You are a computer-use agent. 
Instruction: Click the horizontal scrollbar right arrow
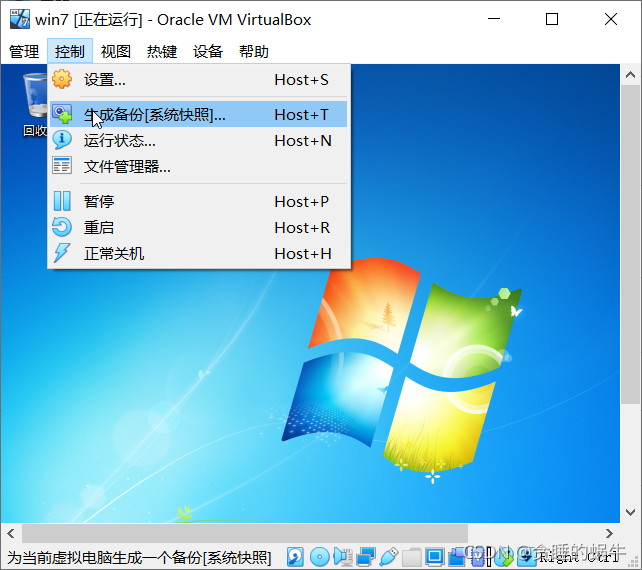pyautogui.click(x=609, y=533)
